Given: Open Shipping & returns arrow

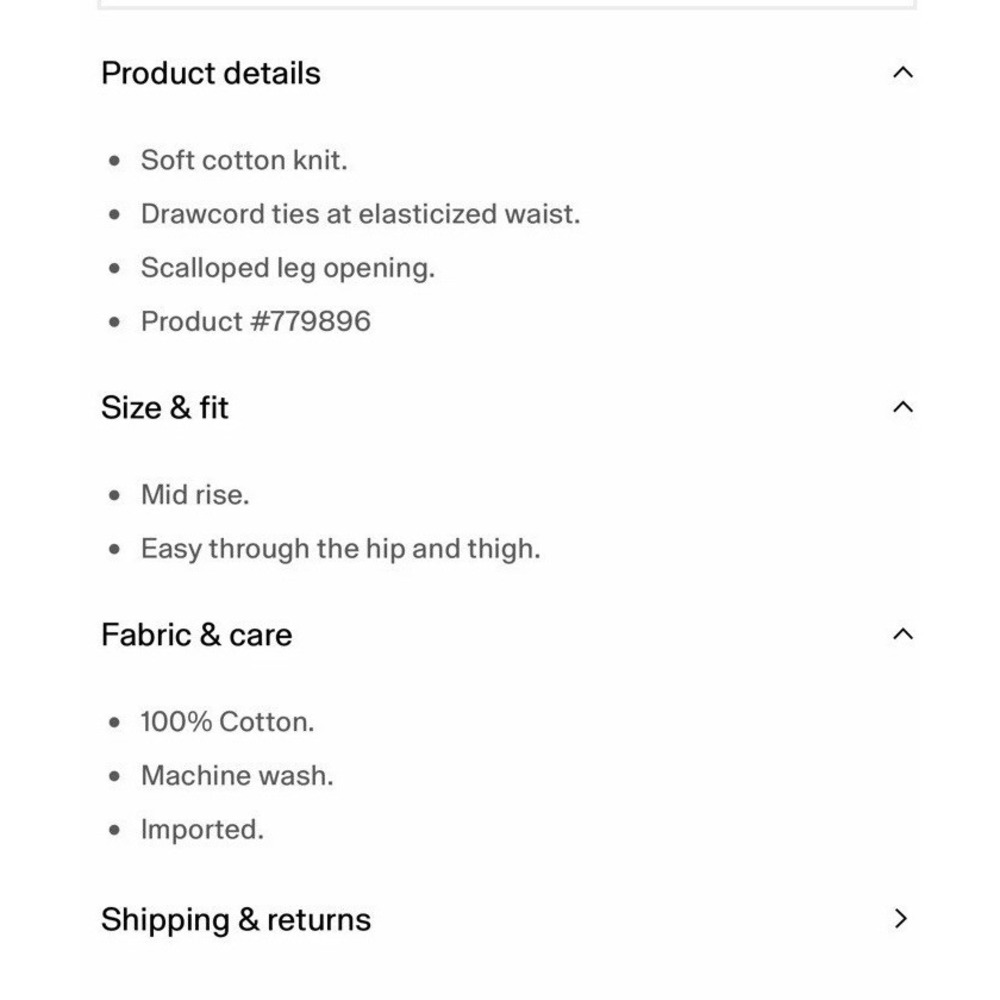Looking at the screenshot, I should tap(901, 918).
